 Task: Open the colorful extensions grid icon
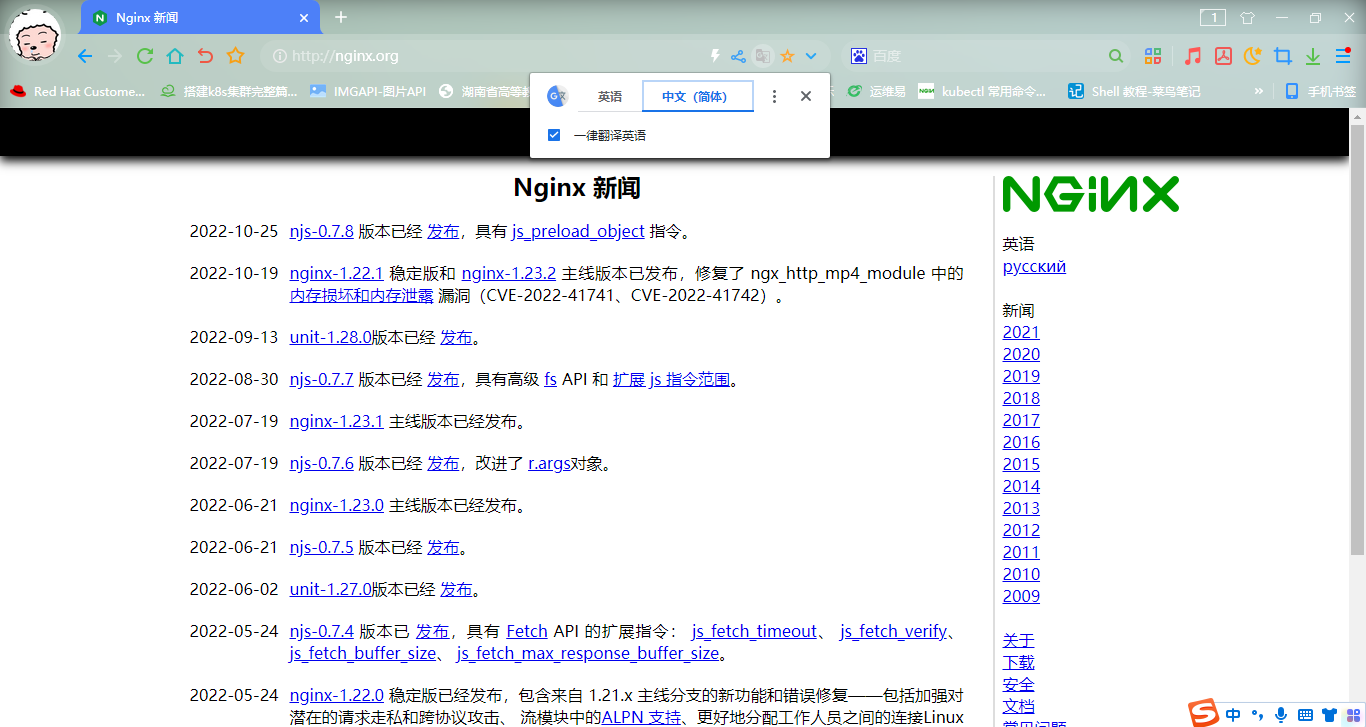point(1153,56)
